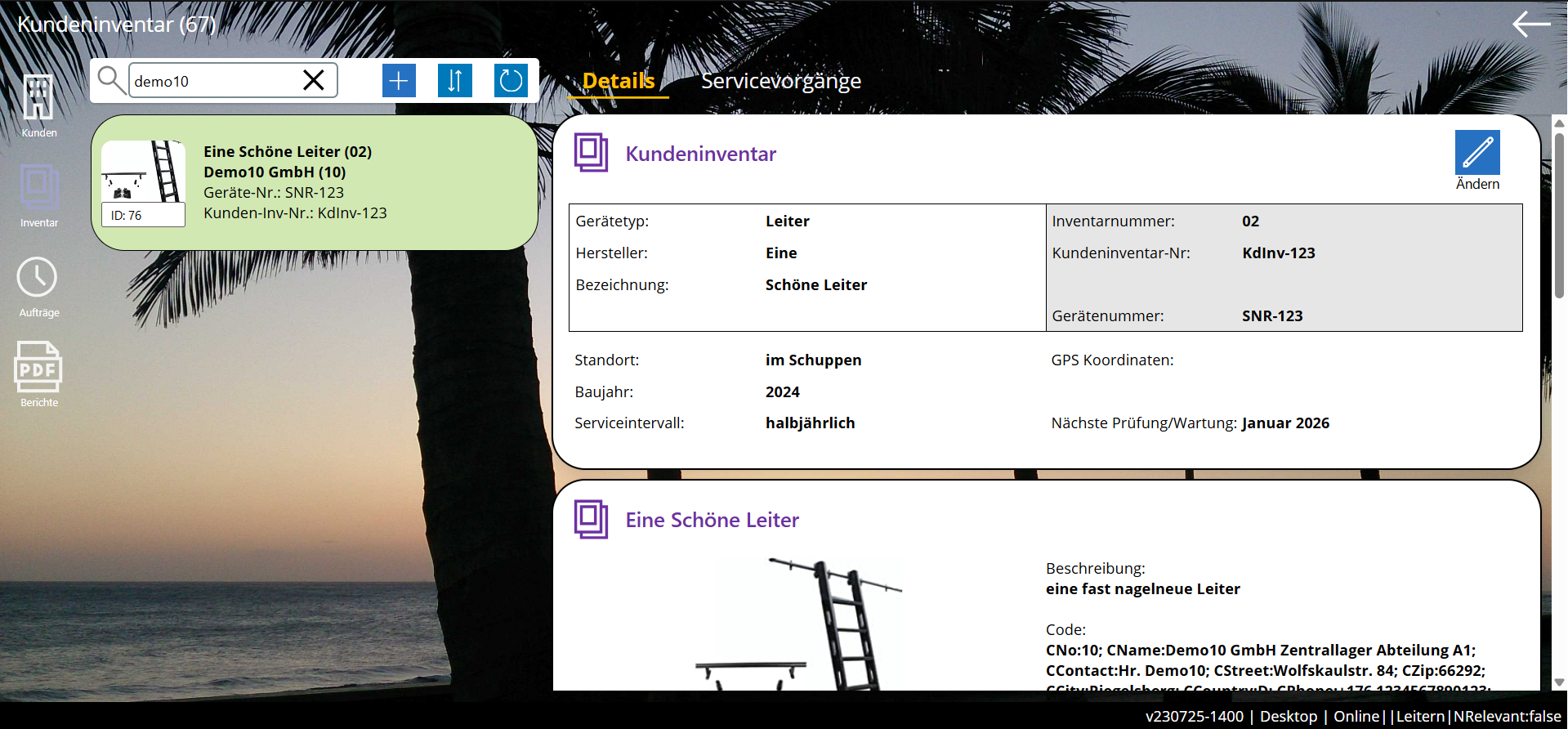Click the Inventarnummer value 02
Viewport: 1568px width, 729px height.
pos(1251,221)
